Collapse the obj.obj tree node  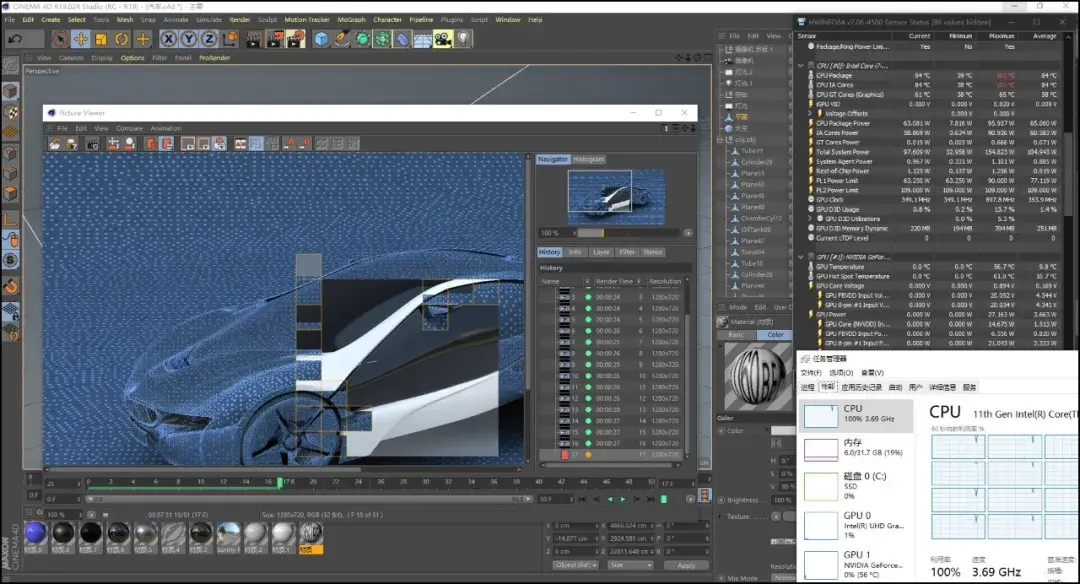tap(720, 140)
